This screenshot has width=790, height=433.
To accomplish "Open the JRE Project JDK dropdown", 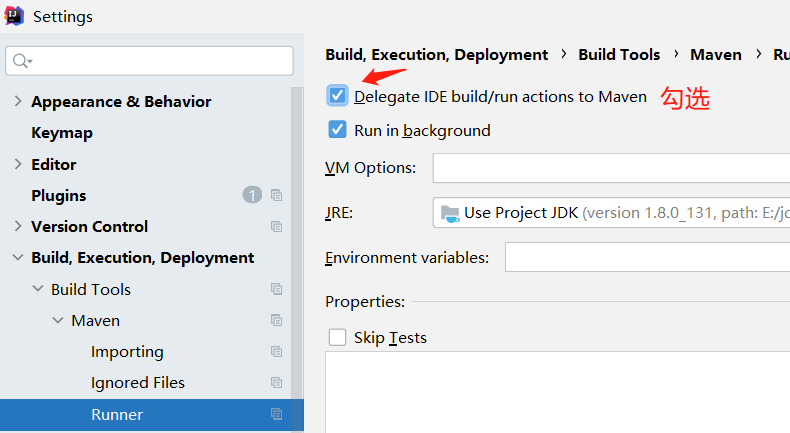I will (x=611, y=213).
